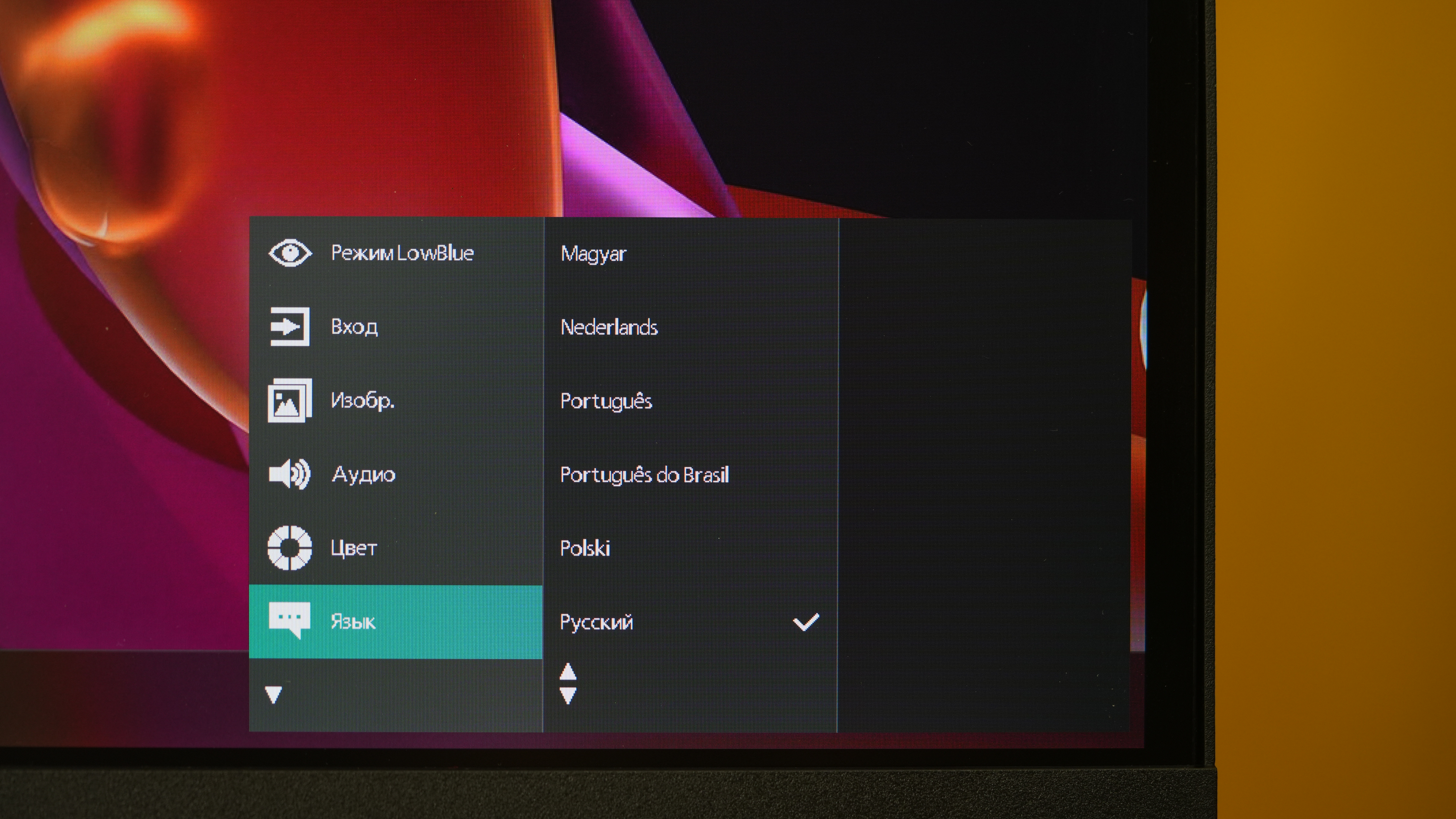Select Polski from language list
This screenshot has height=819, width=1456.
click(585, 548)
